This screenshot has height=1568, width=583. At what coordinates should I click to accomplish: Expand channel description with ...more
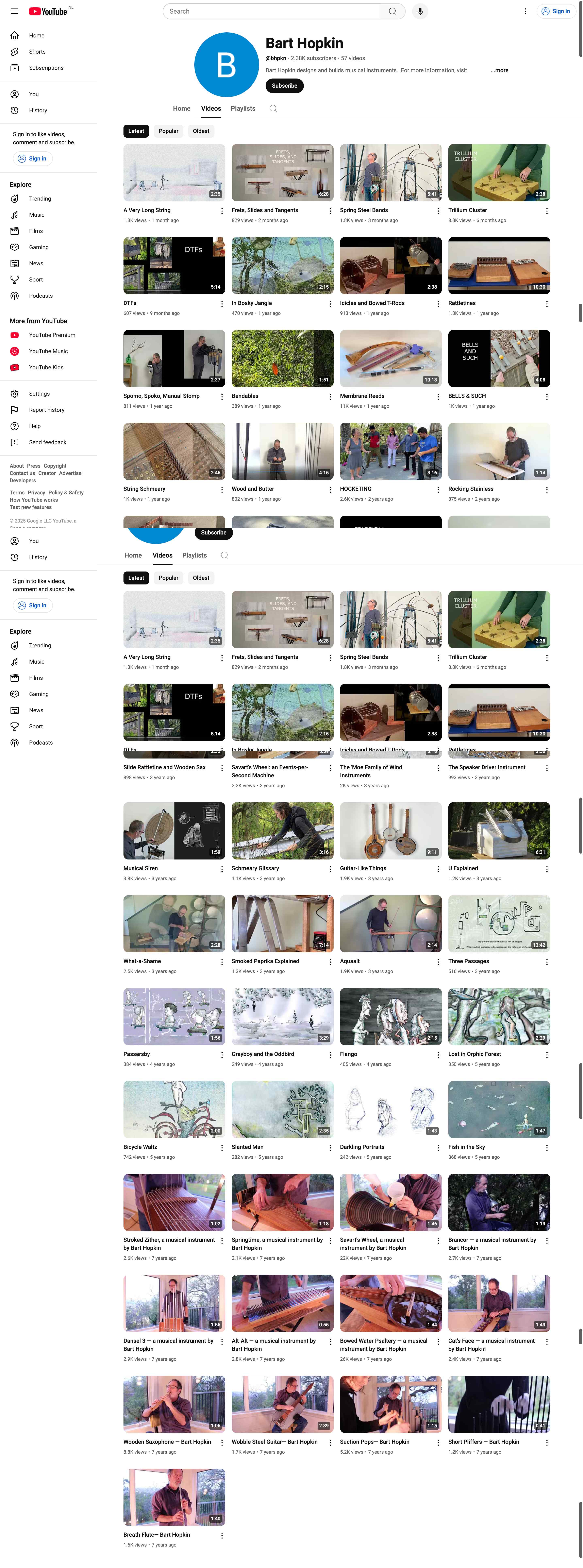500,71
